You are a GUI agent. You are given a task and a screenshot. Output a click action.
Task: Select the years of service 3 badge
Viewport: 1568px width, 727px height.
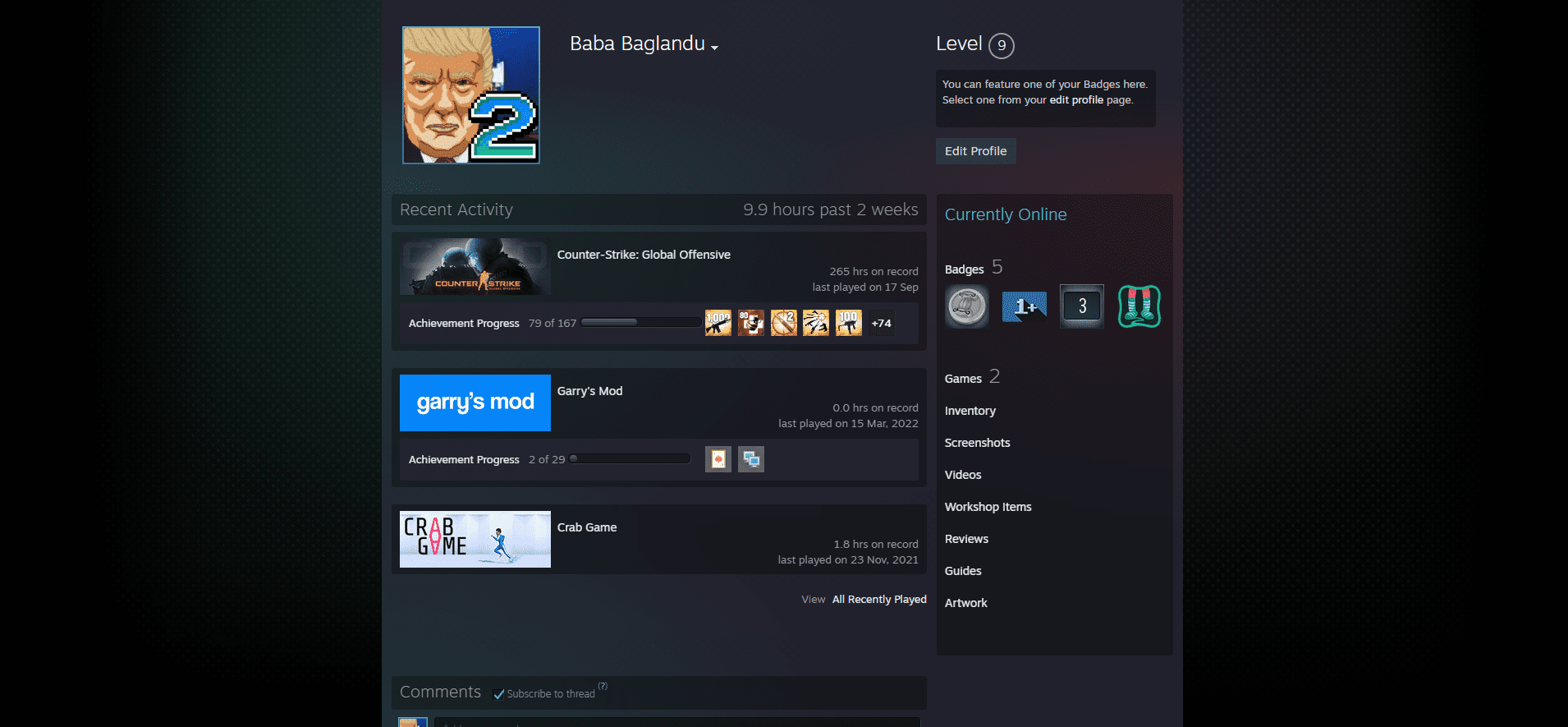click(x=1082, y=306)
